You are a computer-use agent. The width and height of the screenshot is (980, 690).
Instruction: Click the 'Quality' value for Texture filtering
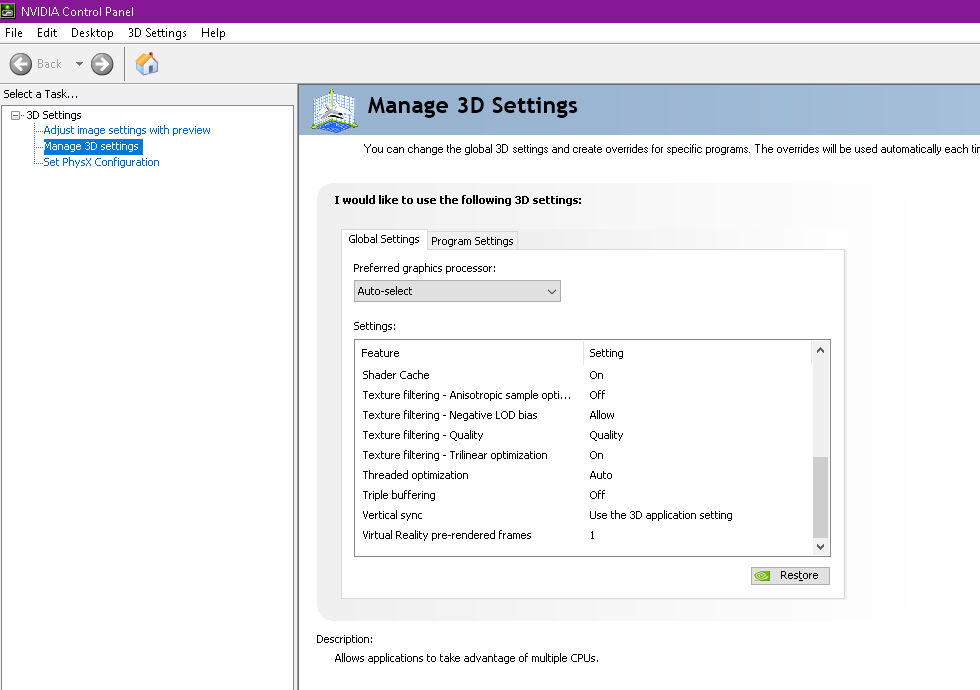point(606,435)
